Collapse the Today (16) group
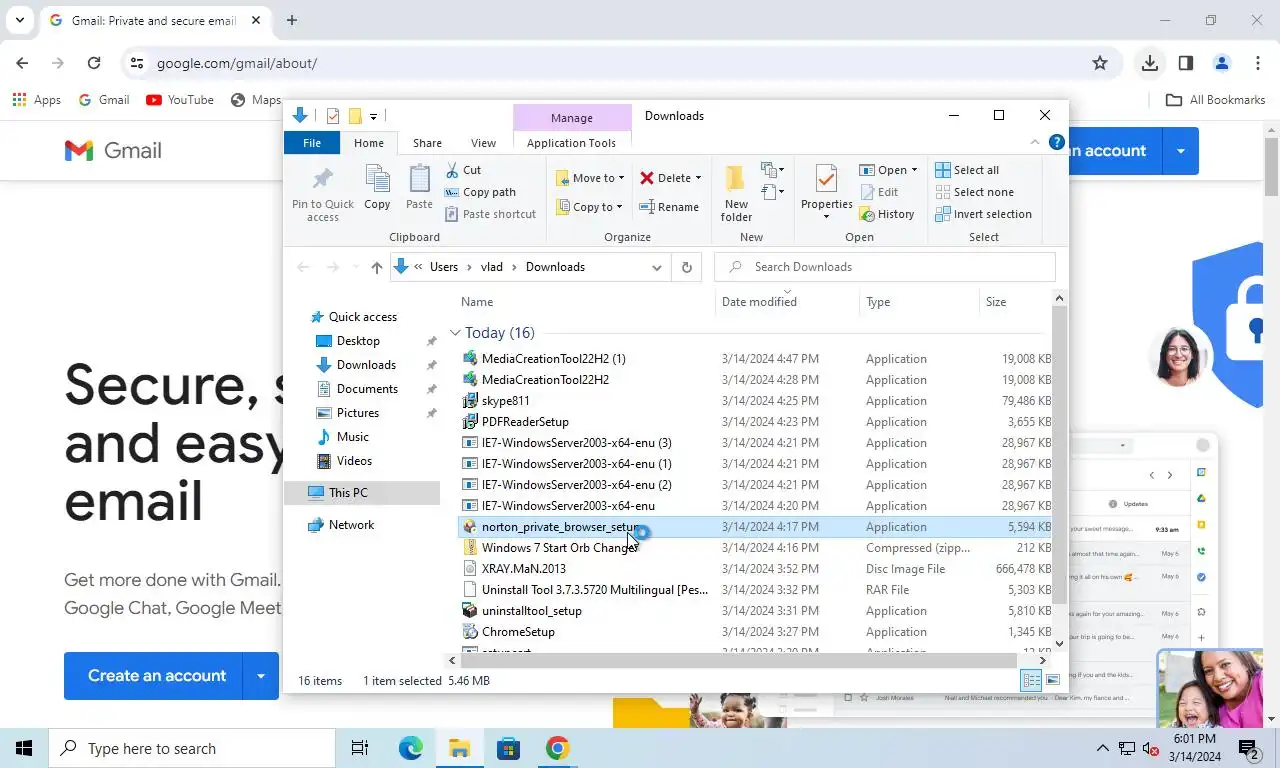Image resolution: width=1280 pixels, height=768 pixels. tap(455, 333)
